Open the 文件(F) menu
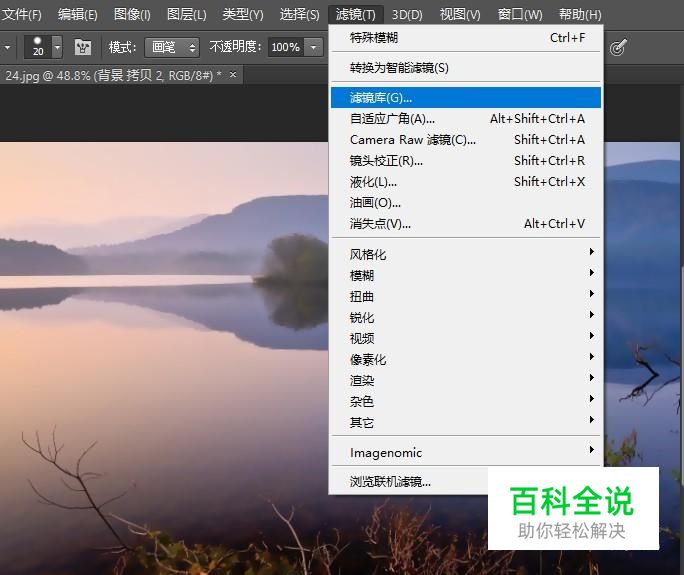Viewport: 684px width, 575px height. [x=21, y=15]
